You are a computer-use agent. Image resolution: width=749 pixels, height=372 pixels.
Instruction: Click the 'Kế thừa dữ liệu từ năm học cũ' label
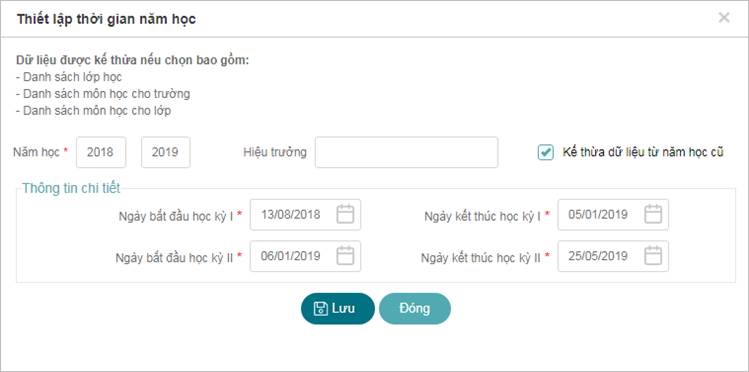[x=643, y=152]
